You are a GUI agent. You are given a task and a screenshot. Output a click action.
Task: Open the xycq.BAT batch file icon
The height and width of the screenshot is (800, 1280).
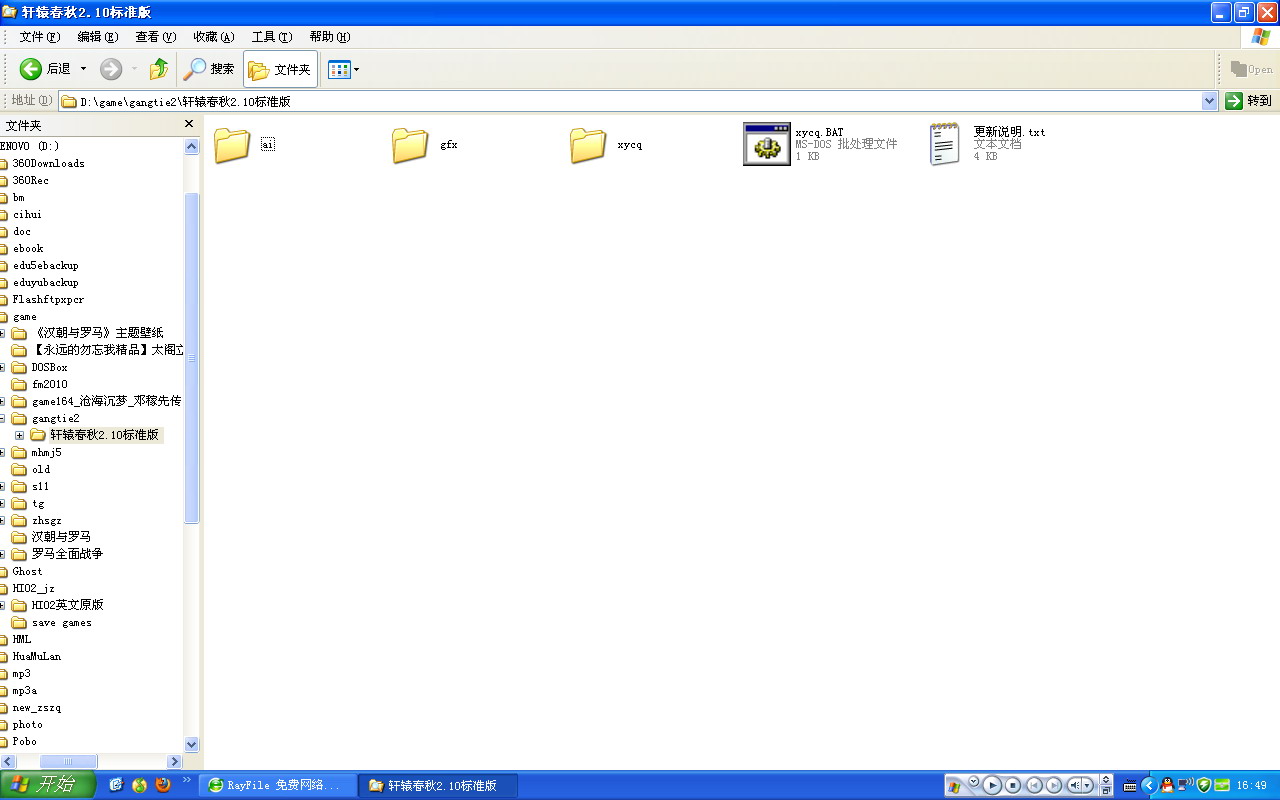click(x=767, y=144)
